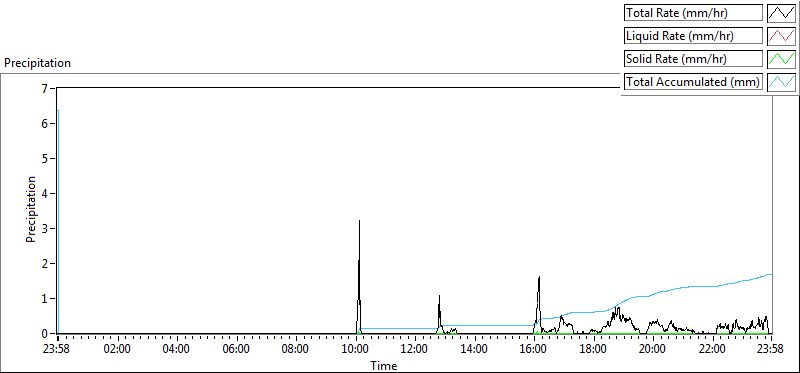The width and height of the screenshot is (800, 373).
Task: Click the 1 value on the y-axis
Action: tap(44, 299)
